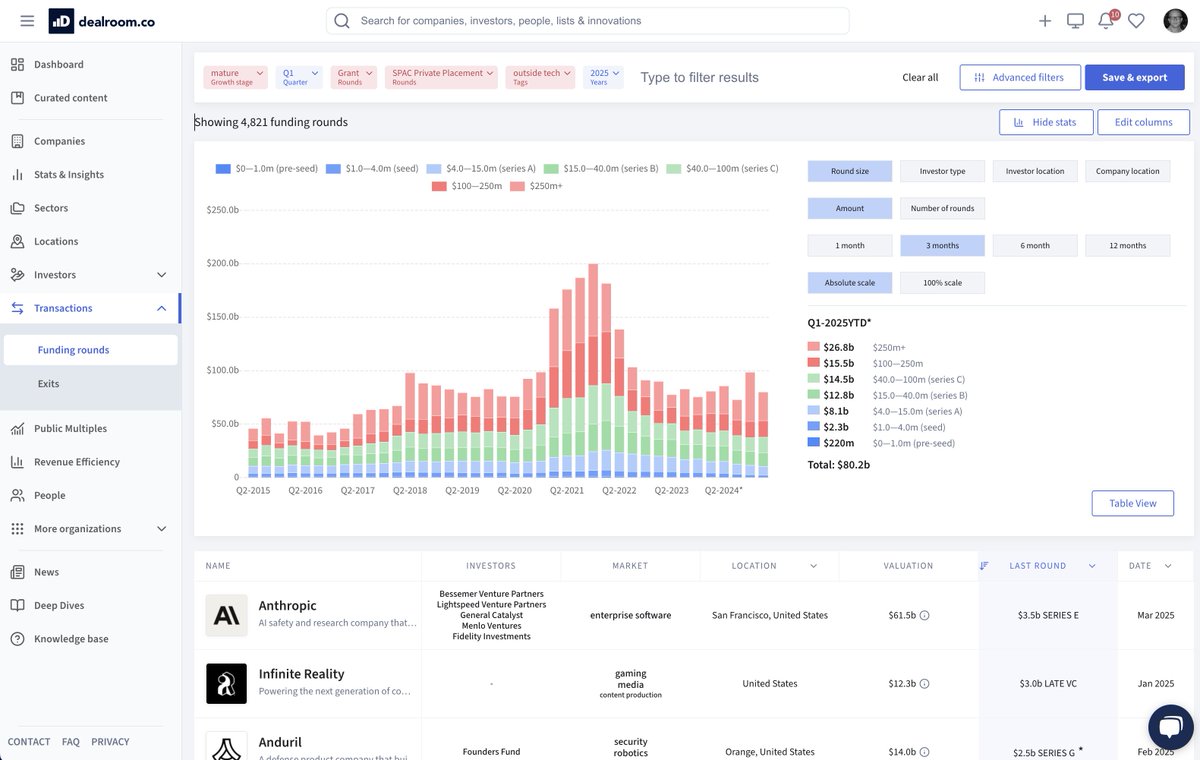The width and height of the screenshot is (1200, 760).
Task: Set chart interval to 6 month
Action: click(1035, 245)
